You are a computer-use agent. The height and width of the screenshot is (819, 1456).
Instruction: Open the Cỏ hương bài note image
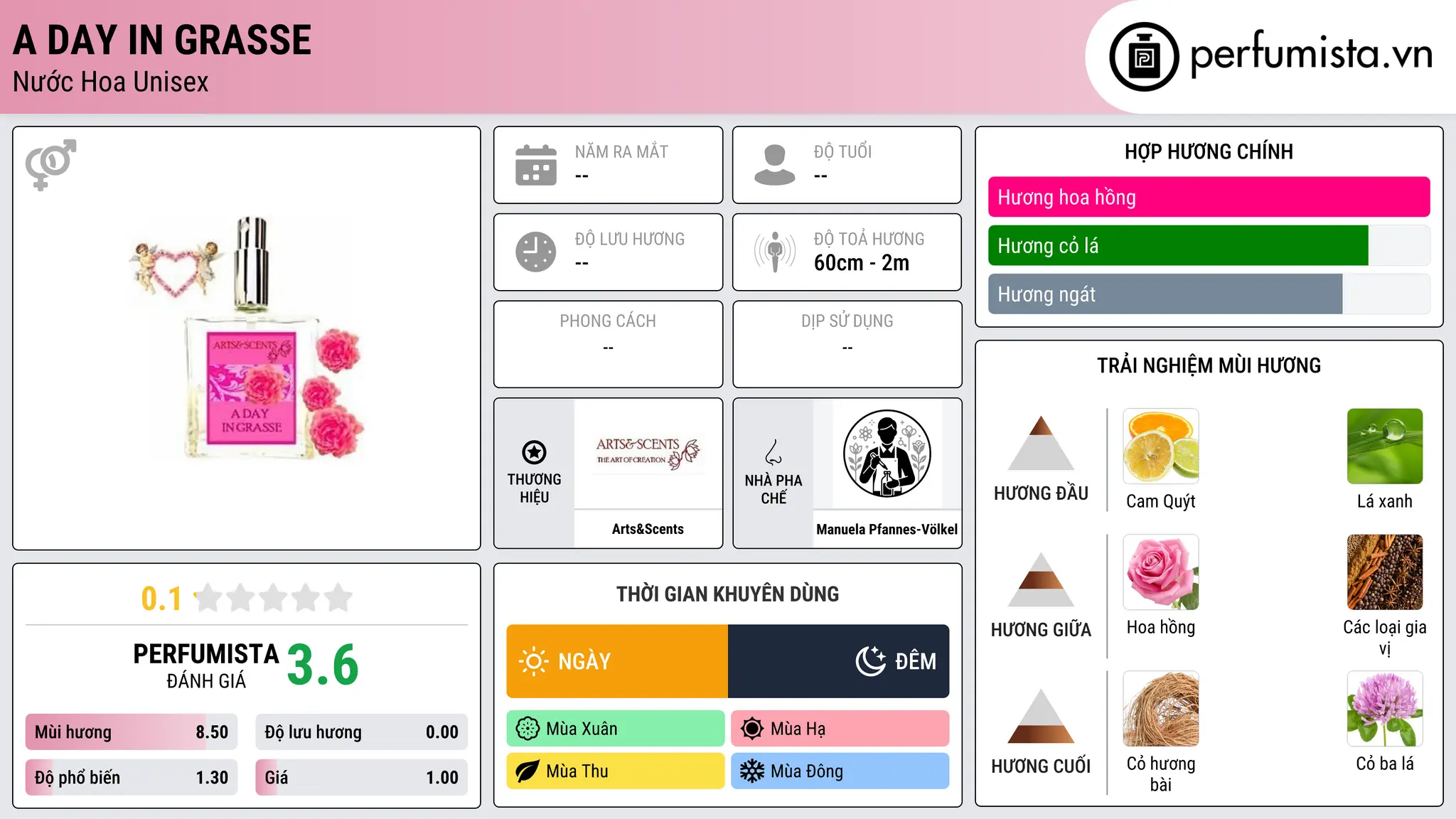click(x=1161, y=709)
